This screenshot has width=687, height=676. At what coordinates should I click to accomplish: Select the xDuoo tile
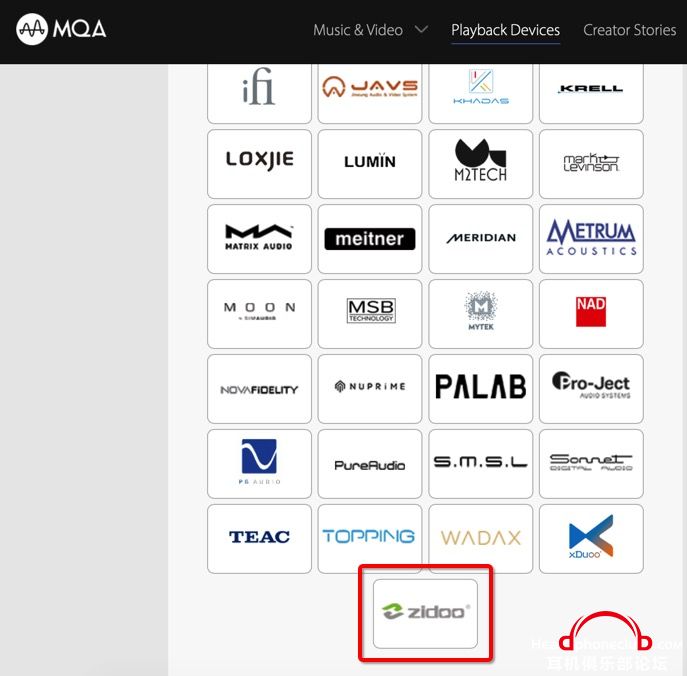coord(591,538)
